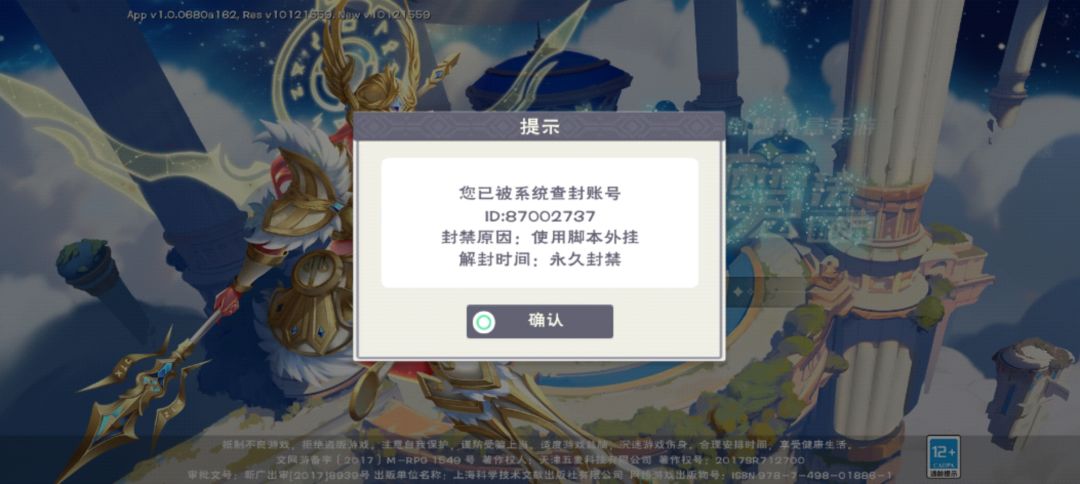This screenshot has width=1080, height=484.
Task: Click the 您已被系统查封账号 message line
Action: [539, 193]
